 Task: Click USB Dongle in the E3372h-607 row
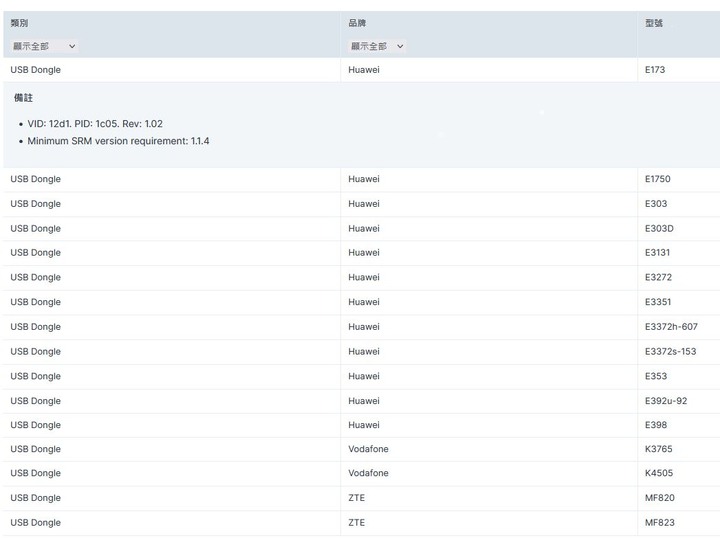35,327
